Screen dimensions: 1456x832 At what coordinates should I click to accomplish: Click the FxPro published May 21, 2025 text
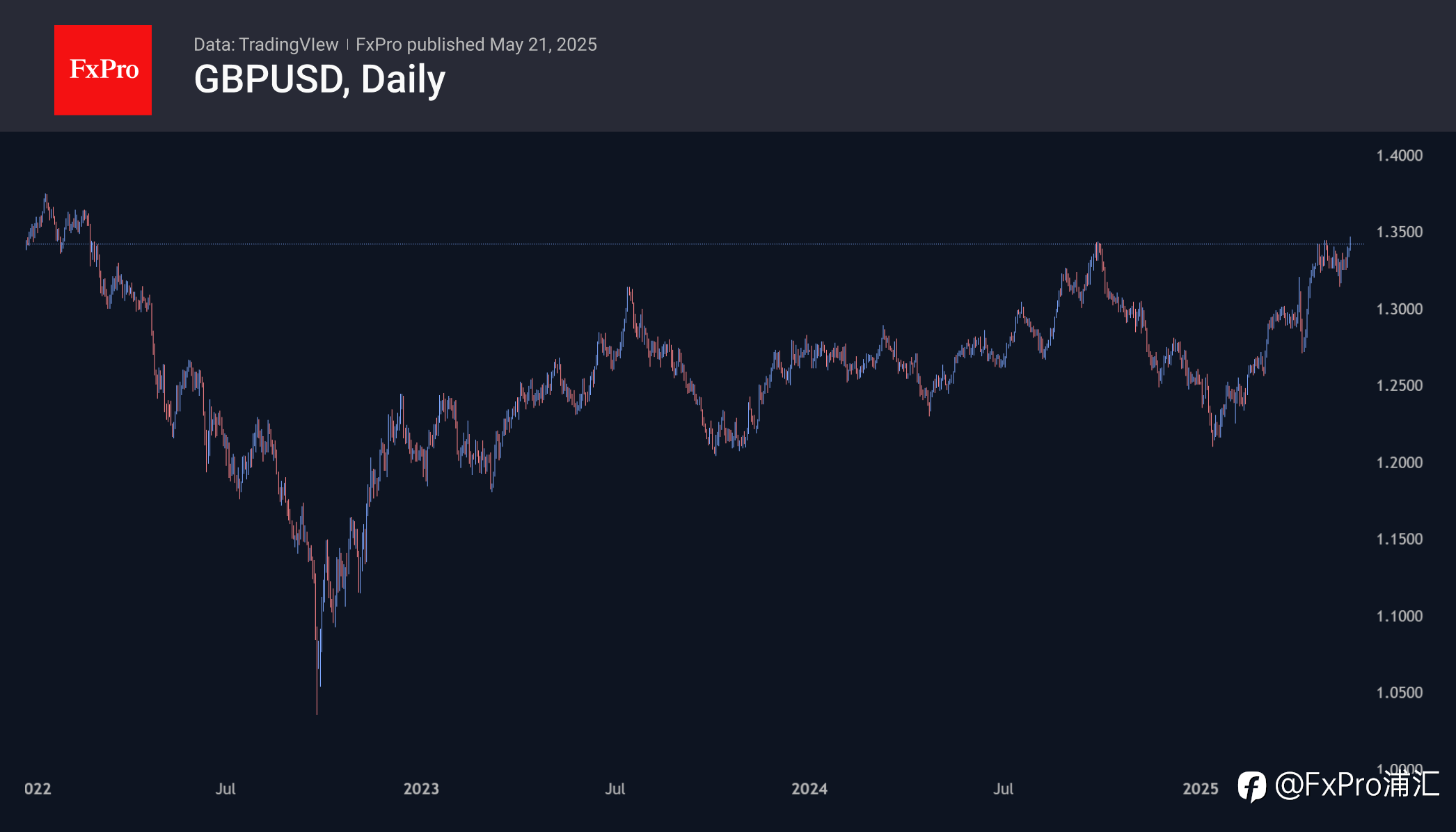(476, 45)
